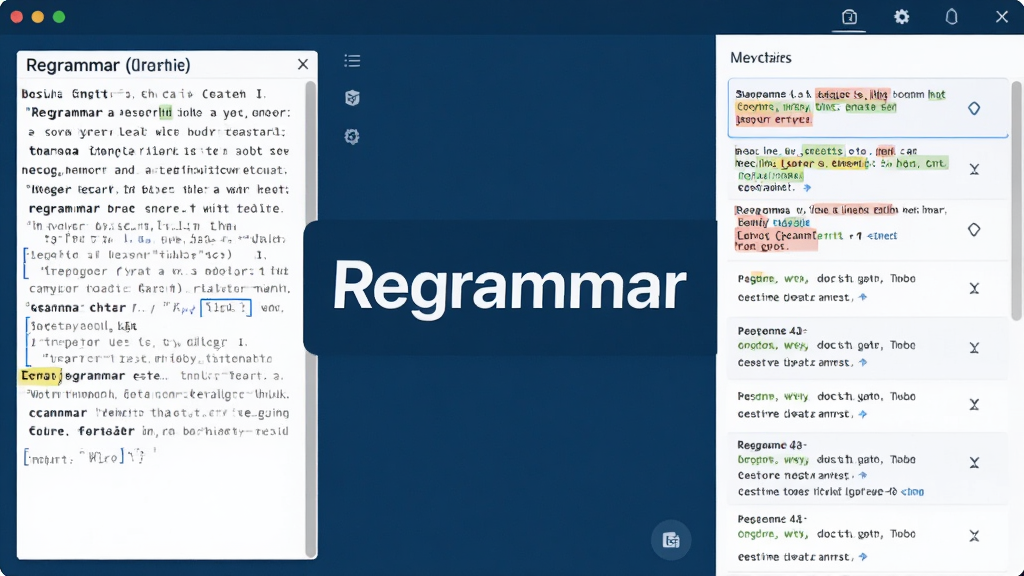
Task: Click the square panel icon in the top bar
Action: point(849,17)
